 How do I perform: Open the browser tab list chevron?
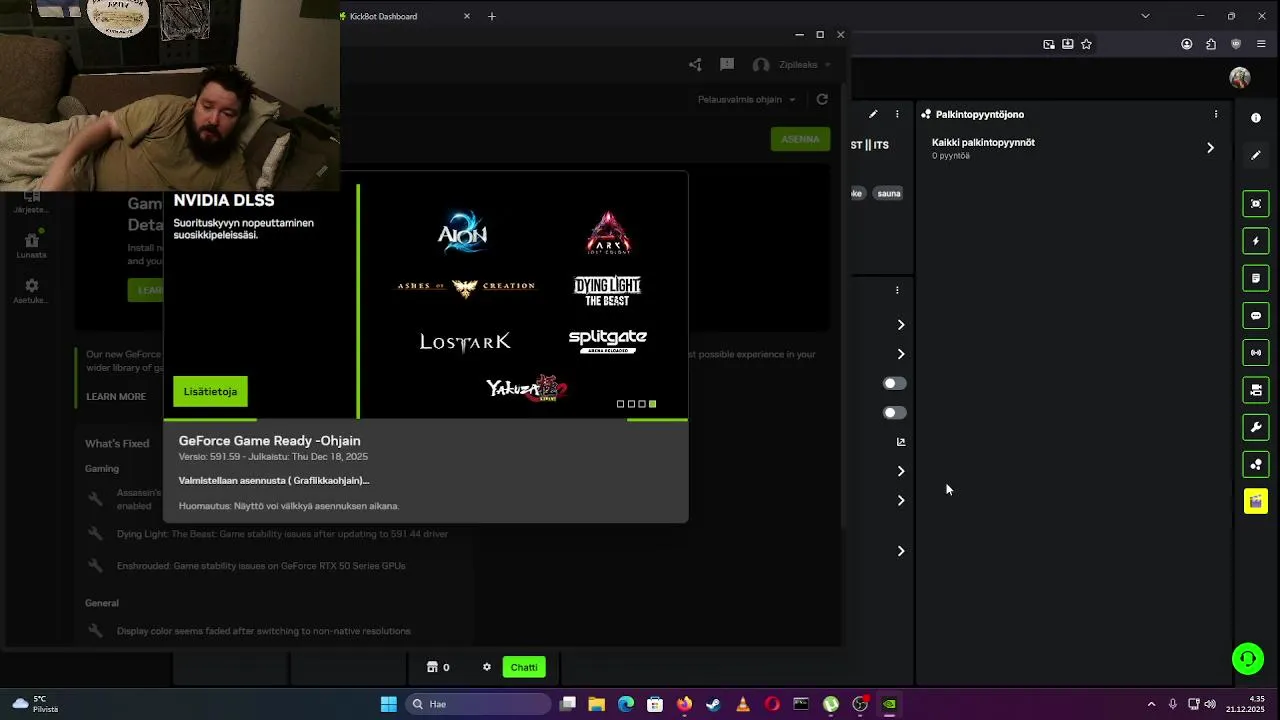pyautogui.click(x=1145, y=16)
